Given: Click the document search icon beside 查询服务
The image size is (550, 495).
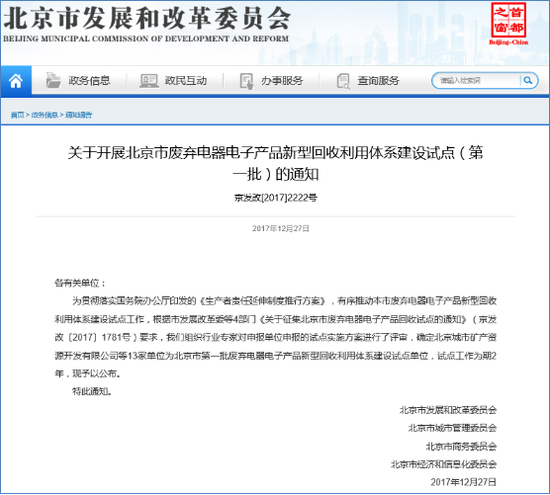Looking at the screenshot, I should tap(343, 81).
